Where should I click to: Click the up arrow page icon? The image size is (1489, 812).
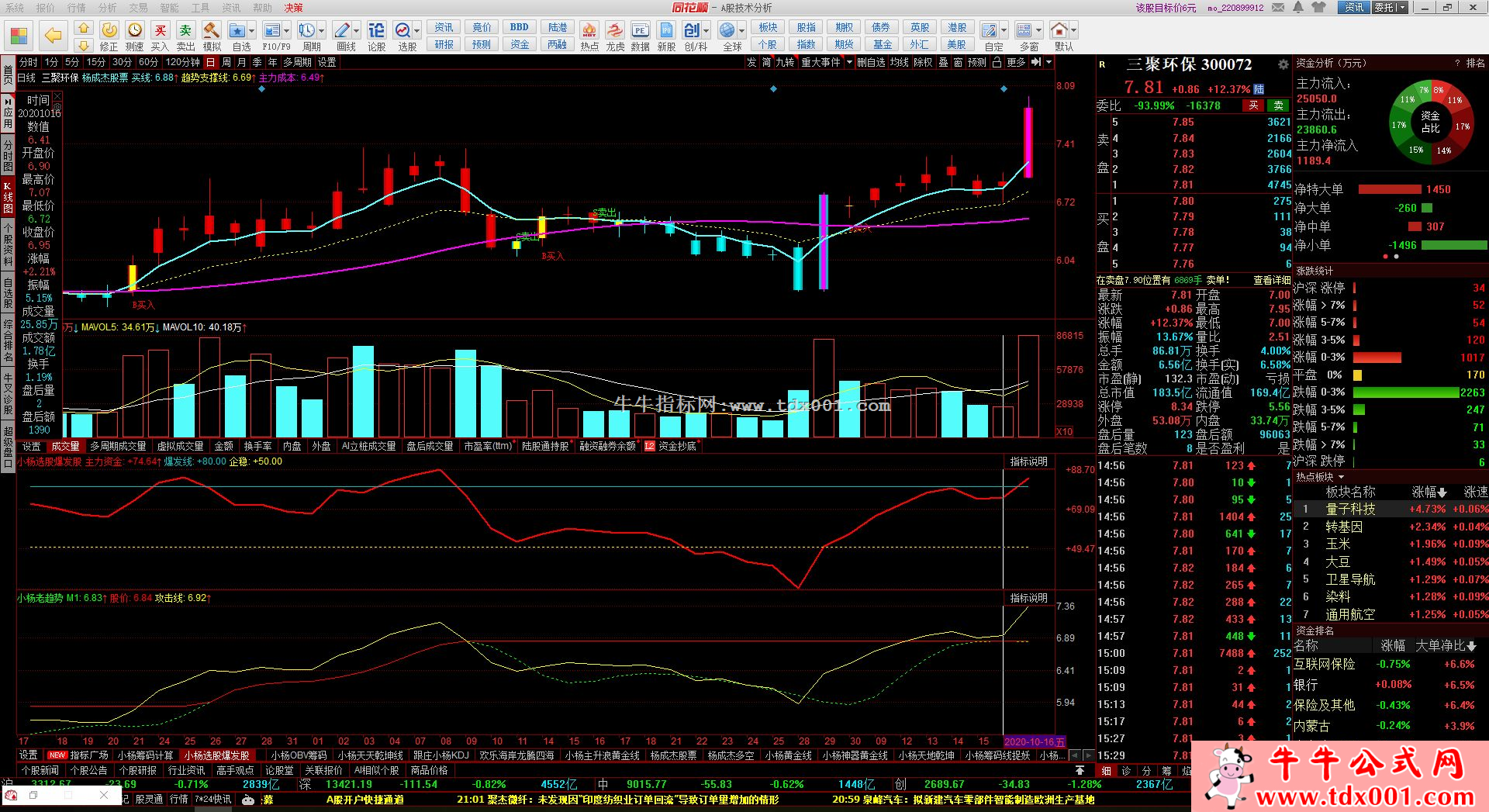click(x=84, y=29)
